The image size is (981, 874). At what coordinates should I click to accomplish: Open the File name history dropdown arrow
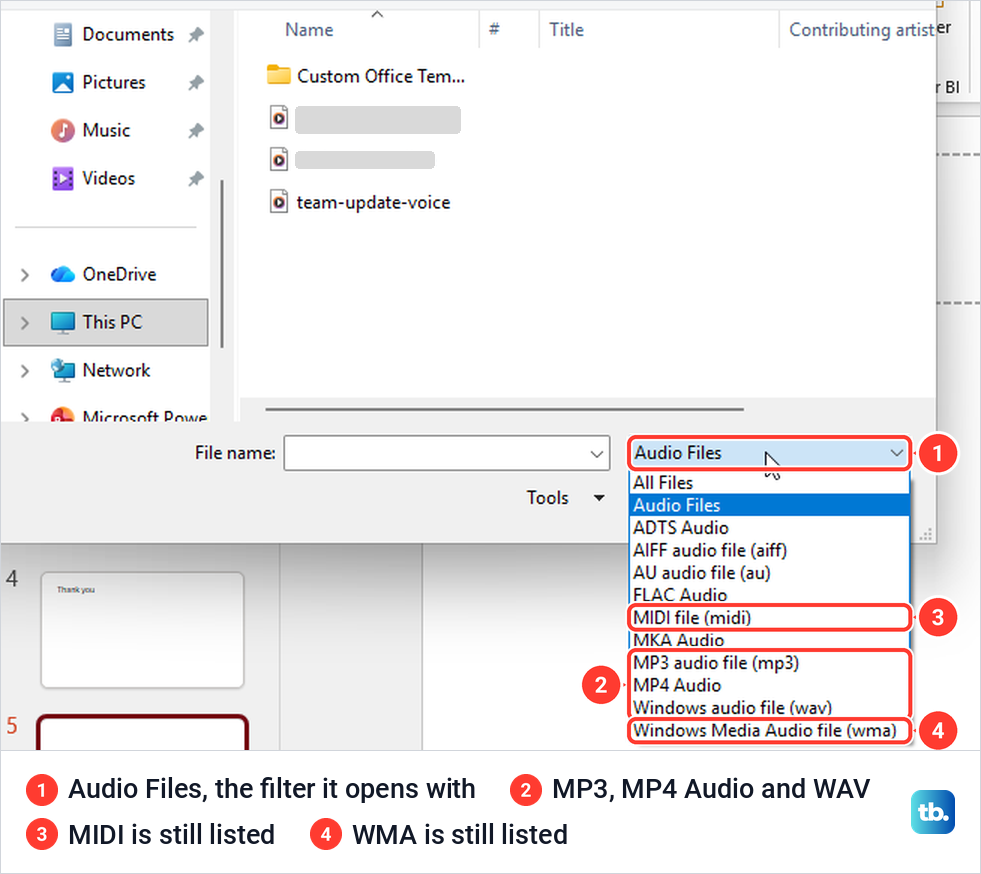pyautogui.click(x=597, y=454)
